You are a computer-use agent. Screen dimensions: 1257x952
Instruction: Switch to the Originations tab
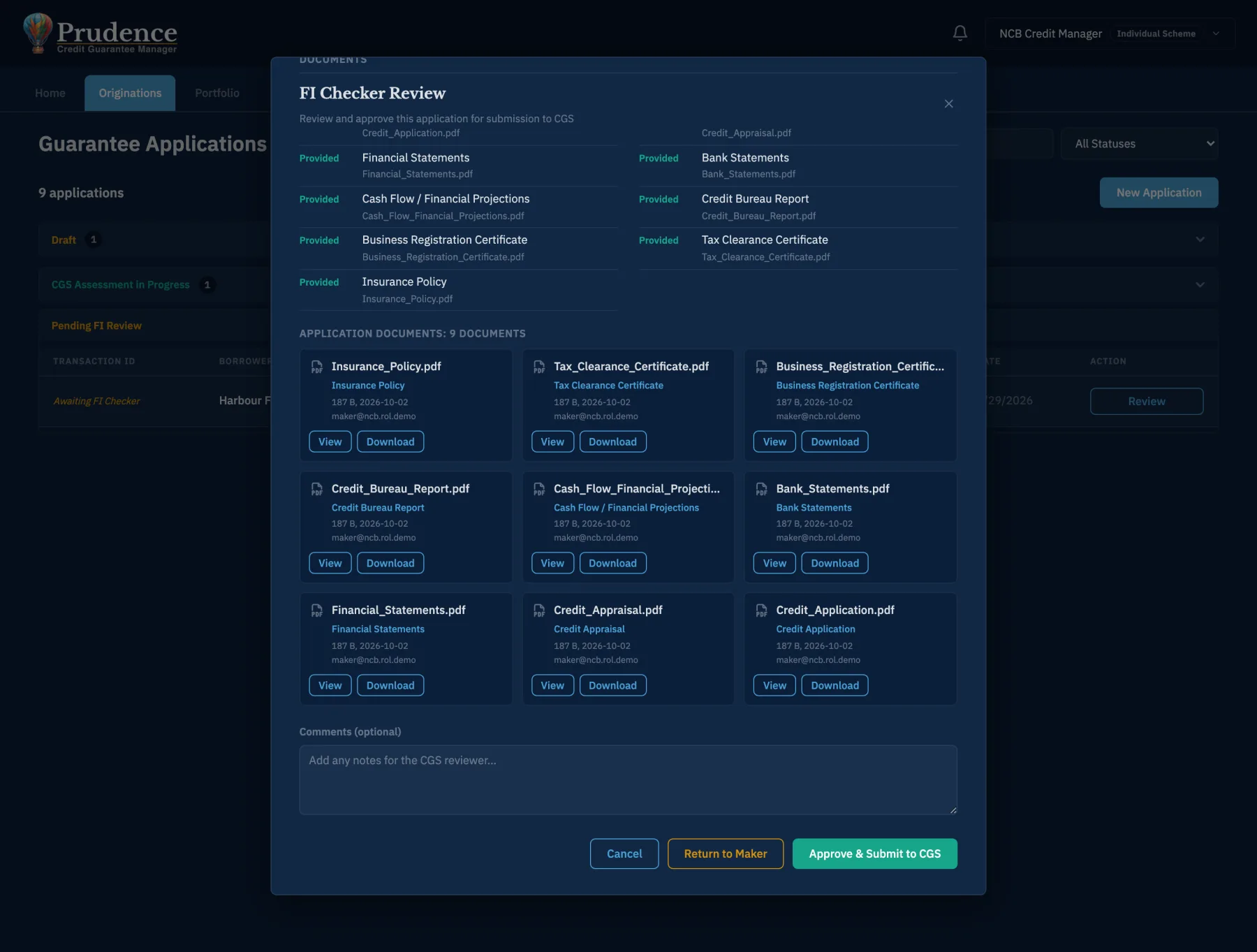[130, 93]
